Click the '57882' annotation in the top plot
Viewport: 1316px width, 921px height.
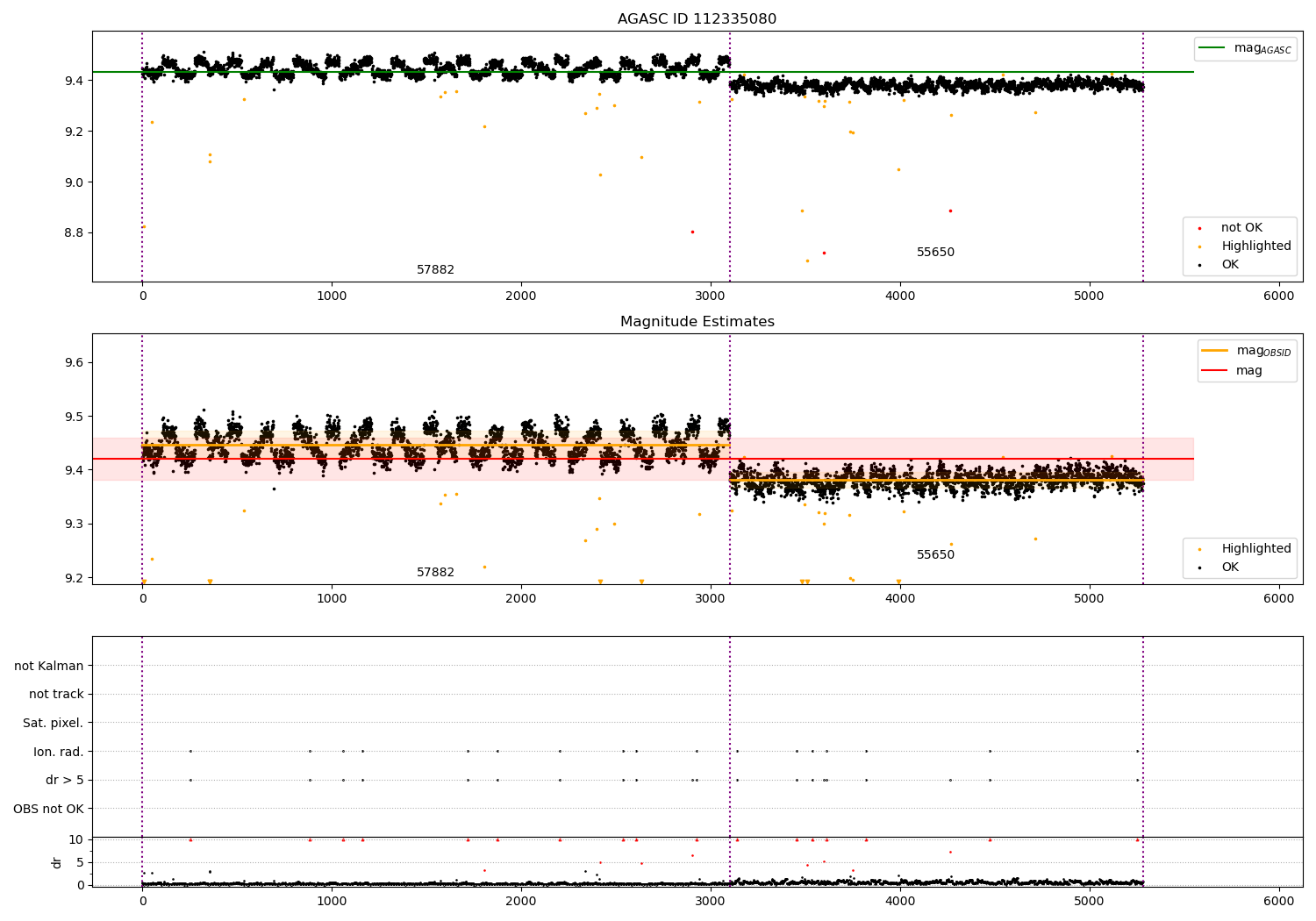[435, 270]
